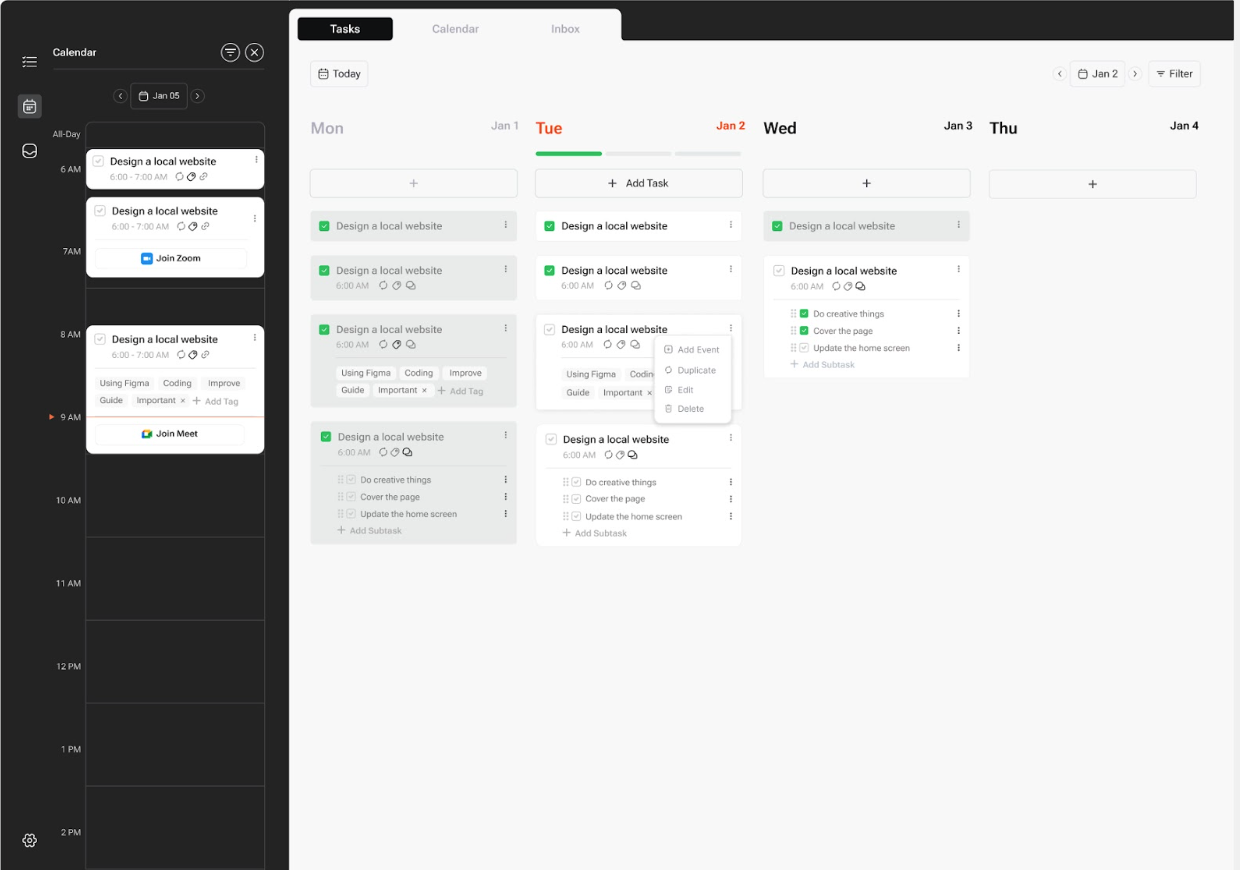Click tag icon on the Join Meet event card
Image resolution: width=1240 pixels, height=870 pixels.
pyautogui.click(x=192, y=355)
